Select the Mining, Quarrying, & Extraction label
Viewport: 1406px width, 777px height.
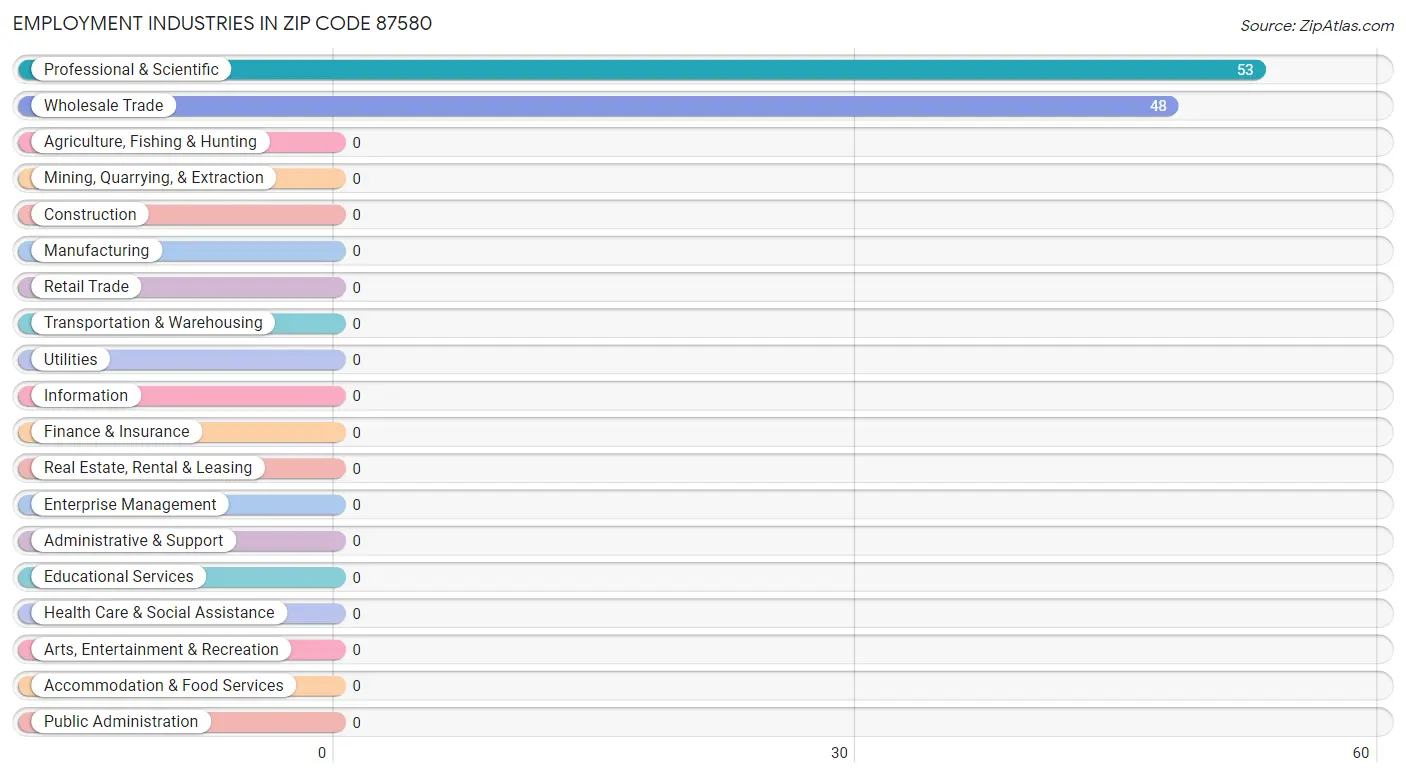pos(154,178)
